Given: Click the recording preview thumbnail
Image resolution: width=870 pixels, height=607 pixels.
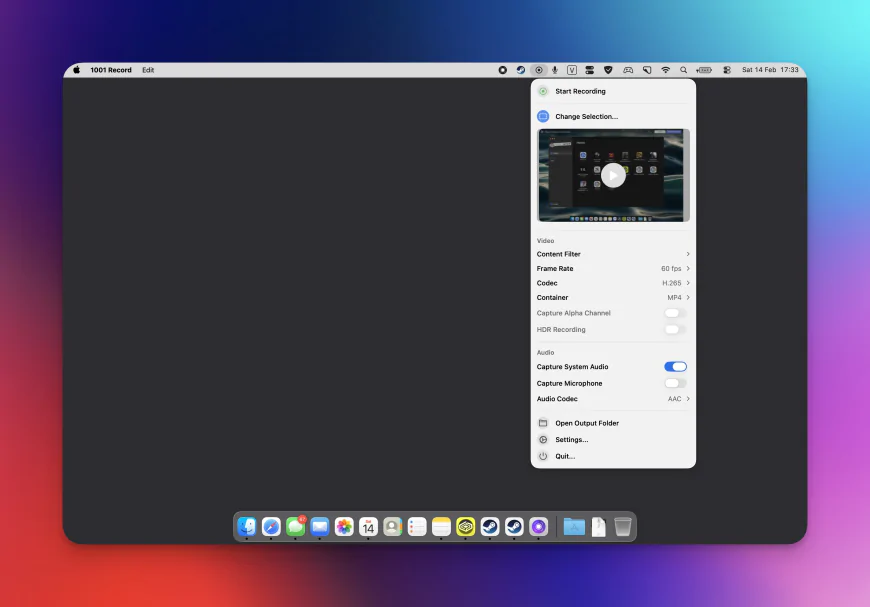Looking at the screenshot, I should [612, 175].
